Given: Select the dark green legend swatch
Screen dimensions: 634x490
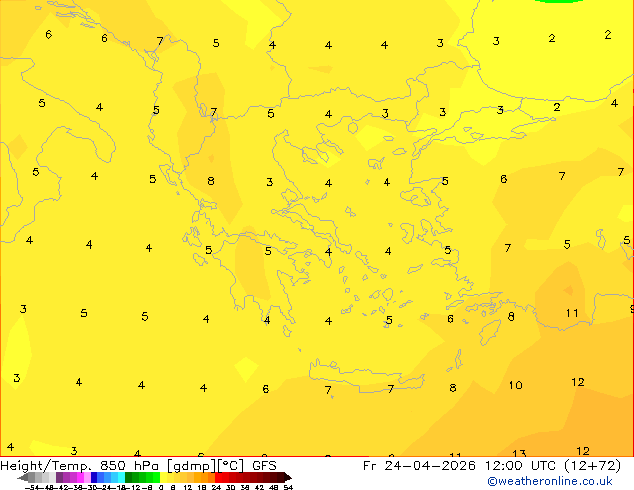Looking at the screenshot, I should point(128,477).
